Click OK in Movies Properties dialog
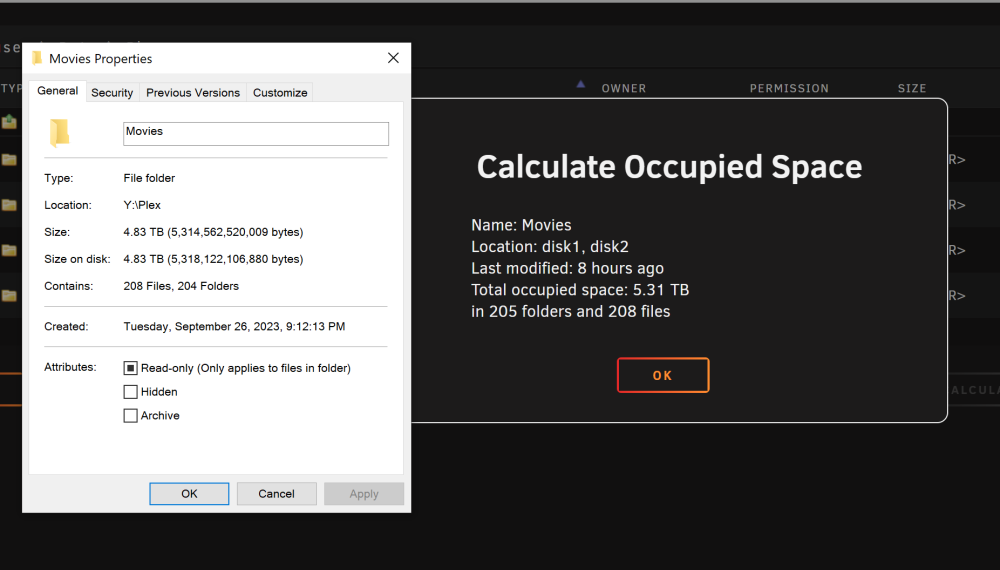This screenshot has height=570, width=1000. click(189, 493)
